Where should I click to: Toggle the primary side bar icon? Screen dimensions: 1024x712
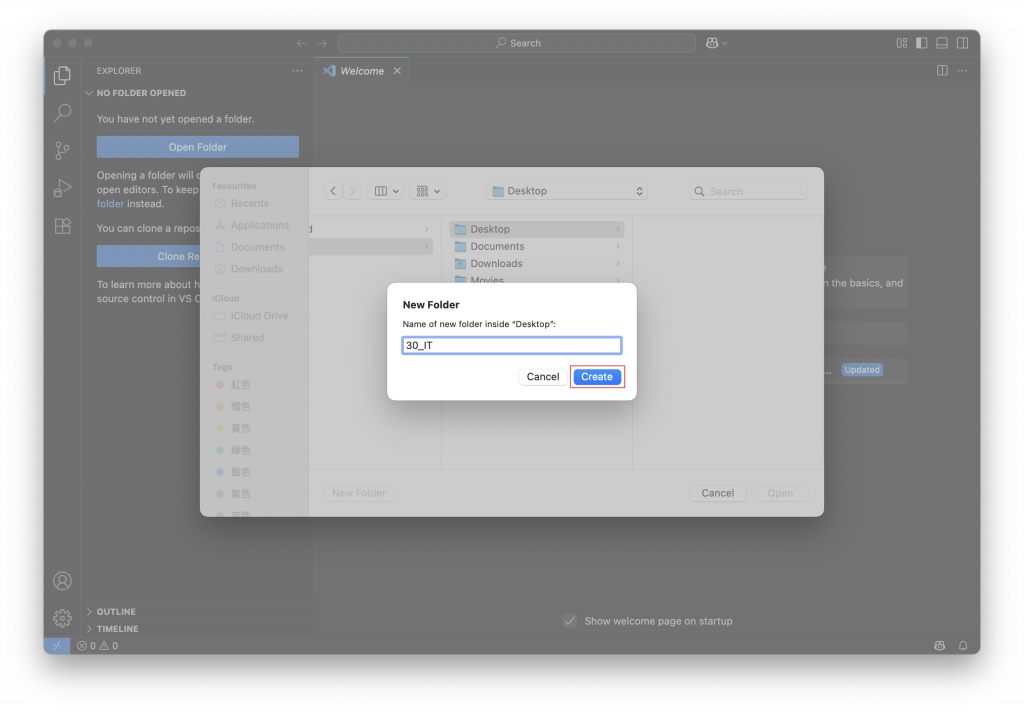[921, 43]
